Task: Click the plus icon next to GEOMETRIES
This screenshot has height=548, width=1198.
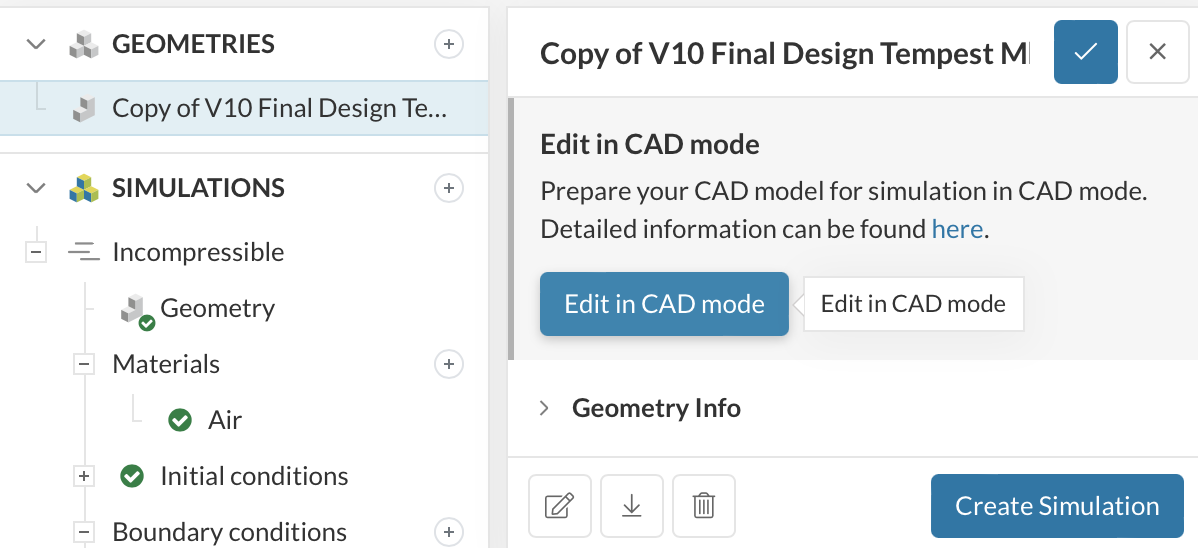Action: click(x=449, y=44)
